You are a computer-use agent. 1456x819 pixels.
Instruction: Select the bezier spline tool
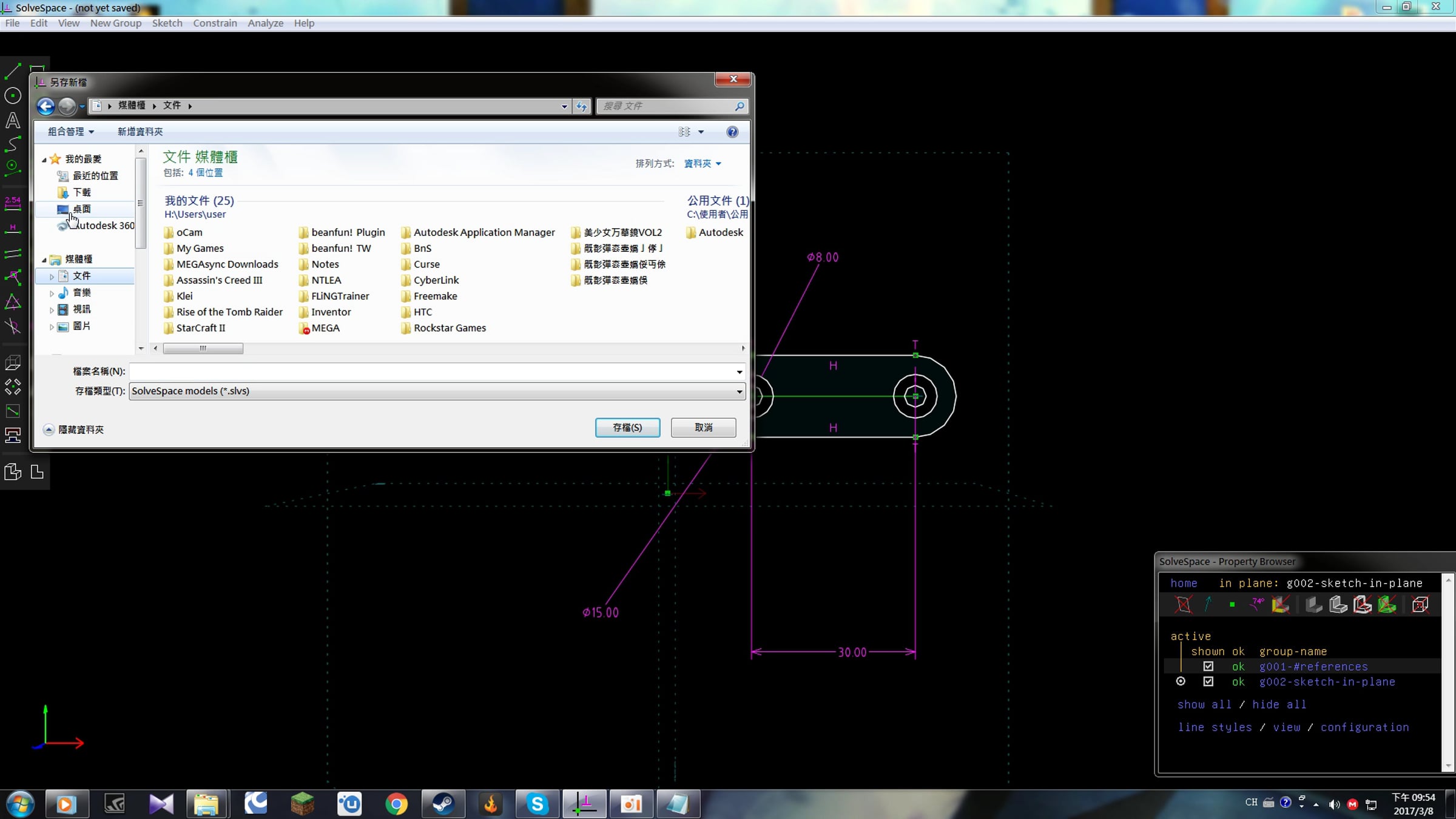coord(13,144)
